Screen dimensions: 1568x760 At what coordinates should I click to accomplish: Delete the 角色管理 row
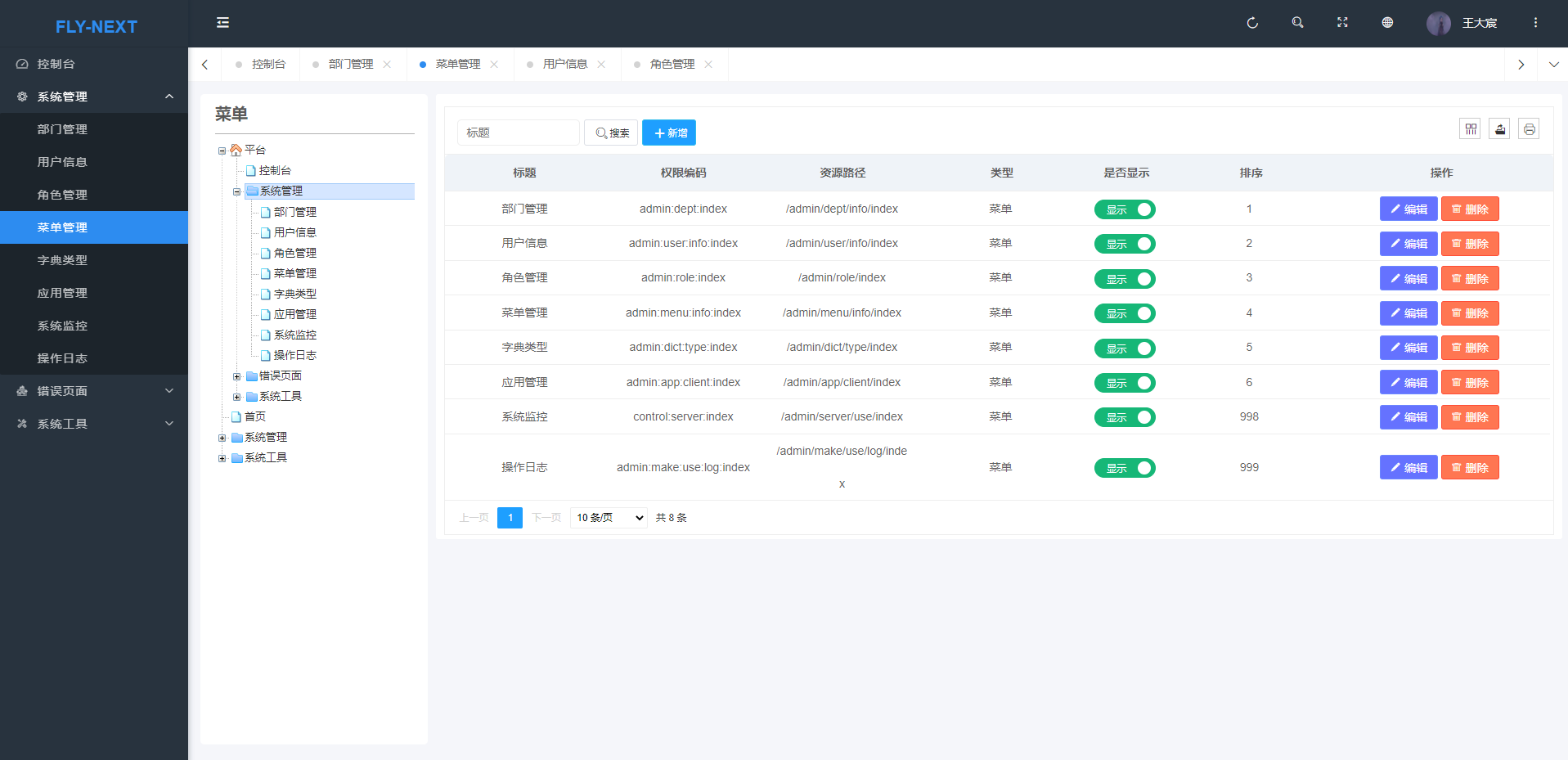(x=1469, y=279)
